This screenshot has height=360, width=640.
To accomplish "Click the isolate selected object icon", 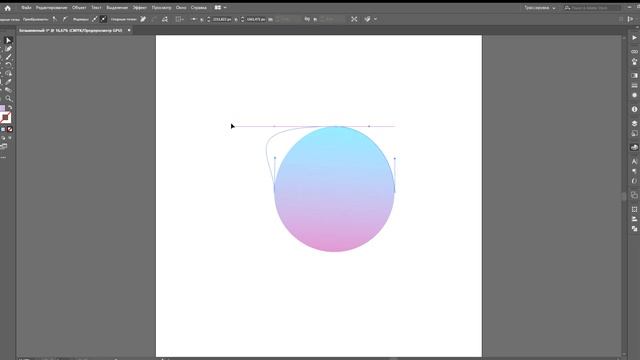I will point(354,19).
